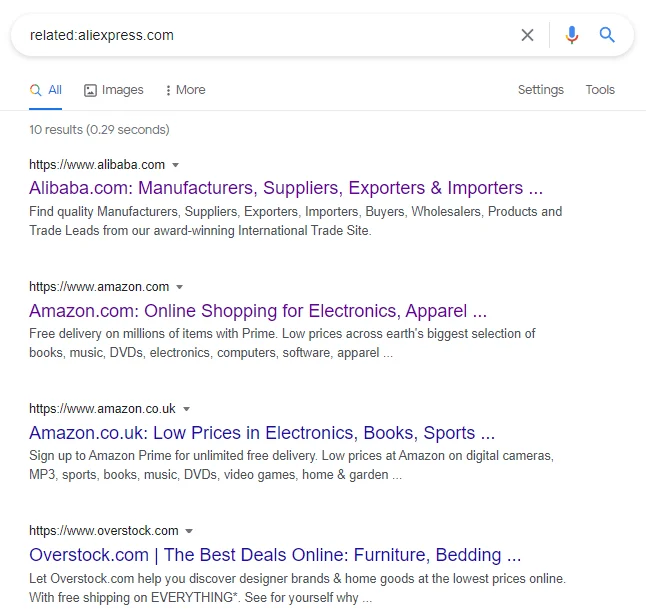Expand amazon.co.uk URL dropdown arrow
The width and height of the screenshot is (646, 611).
186,409
